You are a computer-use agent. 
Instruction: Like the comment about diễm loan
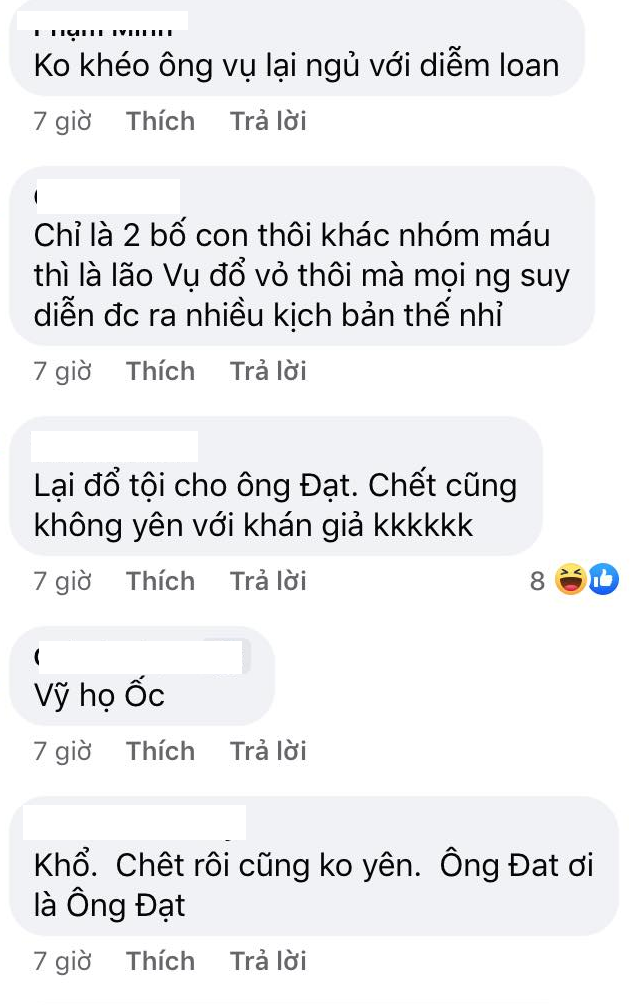pos(160,121)
